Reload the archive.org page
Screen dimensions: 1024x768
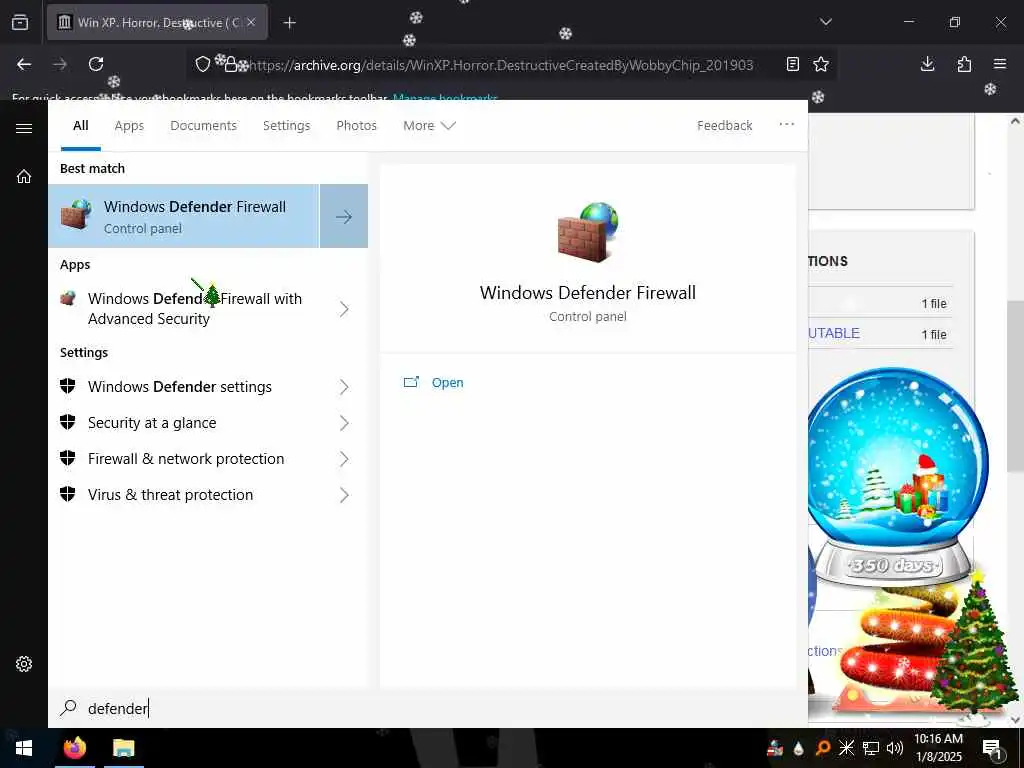[x=96, y=64]
